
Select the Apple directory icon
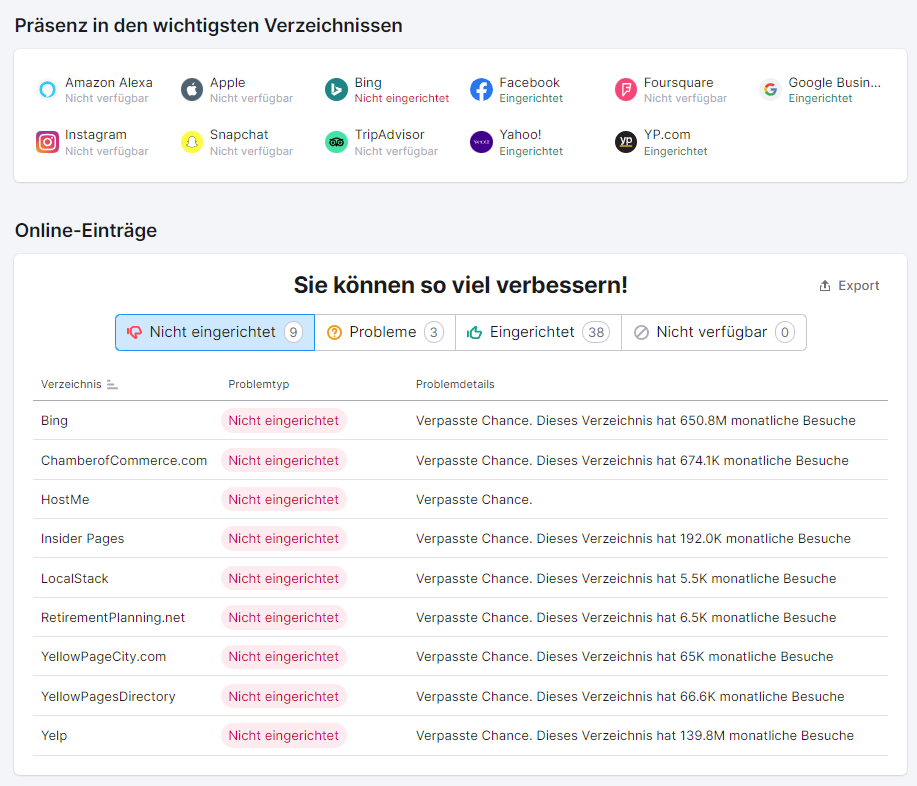click(x=191, y=89)
